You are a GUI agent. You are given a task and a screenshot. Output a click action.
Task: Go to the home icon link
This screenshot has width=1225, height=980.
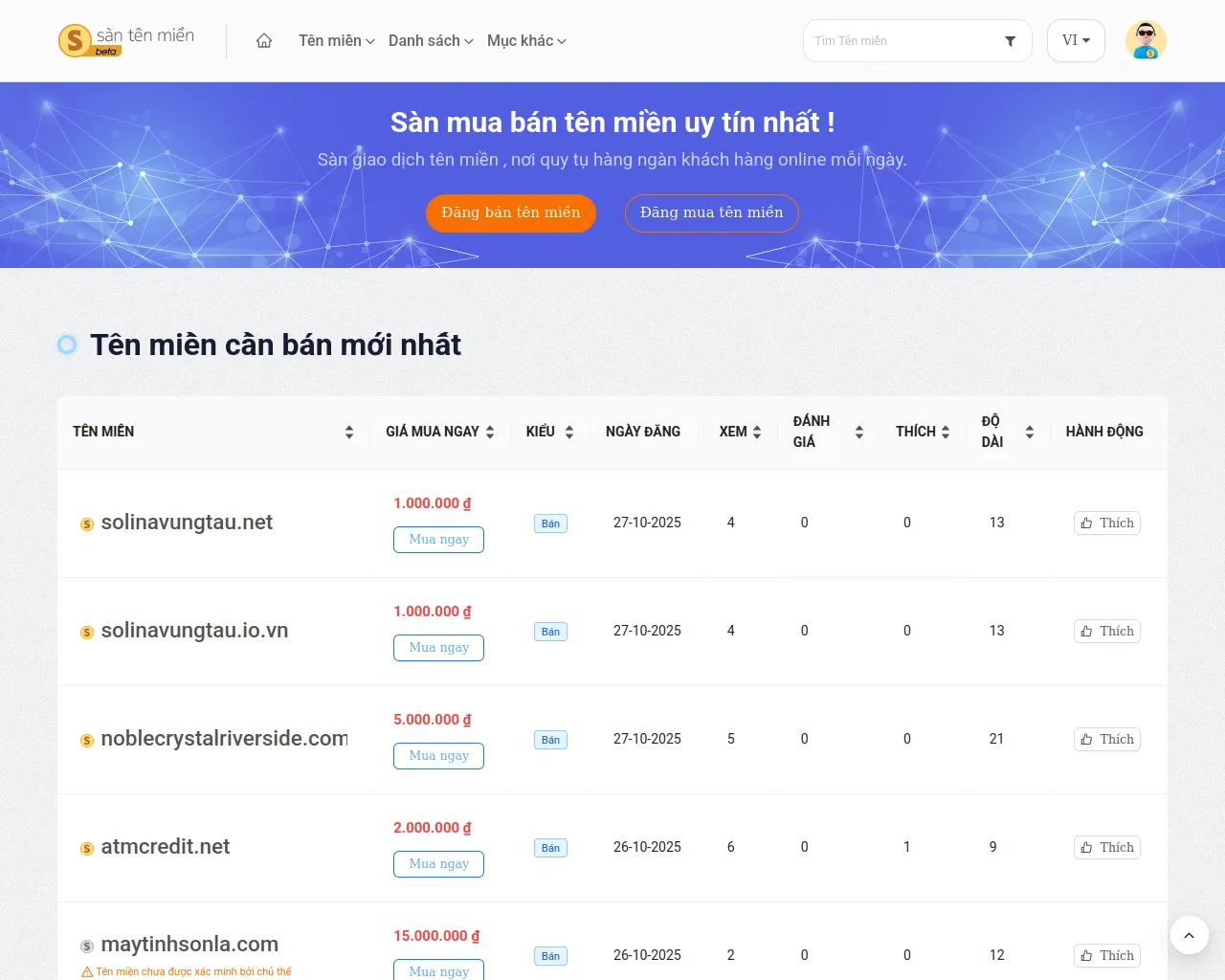(x=264, y=40)
